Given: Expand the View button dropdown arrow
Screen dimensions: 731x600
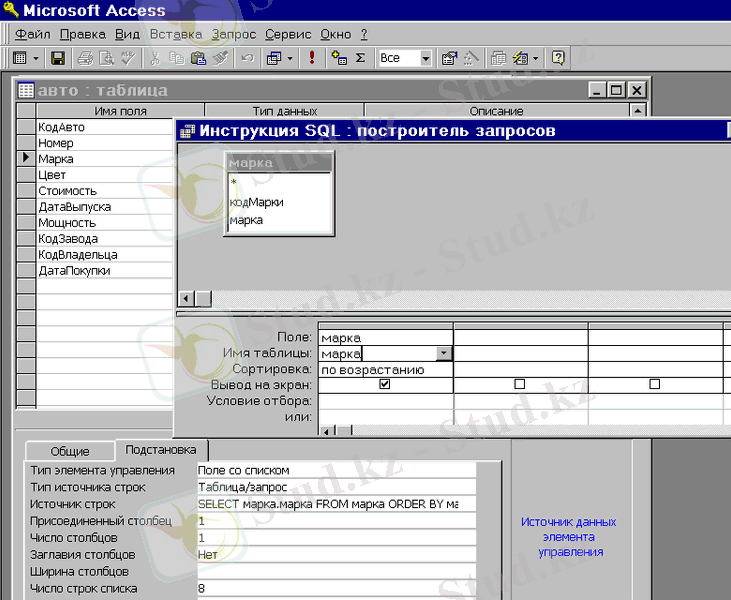Looking at the screenshot, I should (x=37, y=58).
